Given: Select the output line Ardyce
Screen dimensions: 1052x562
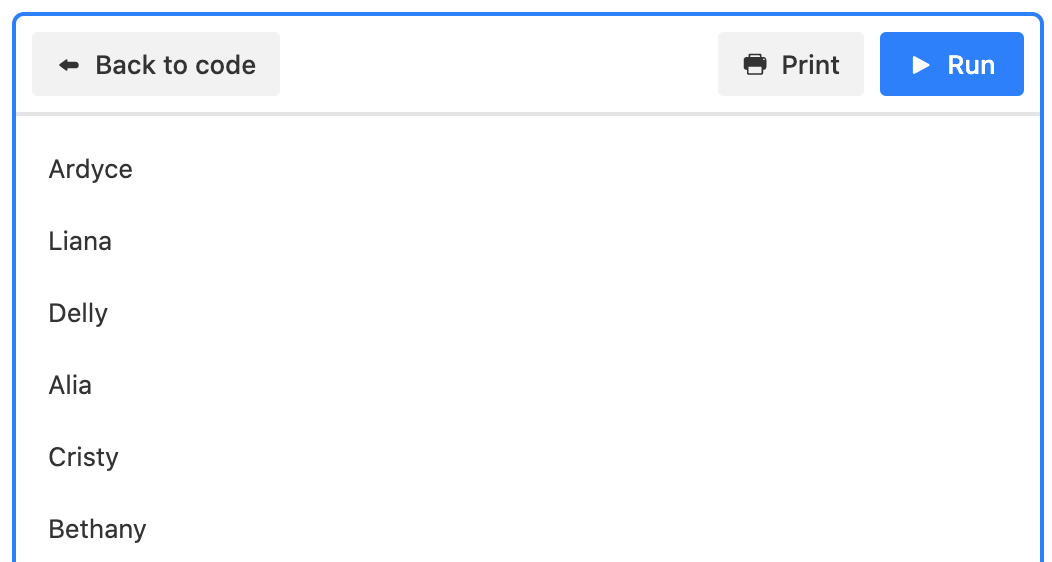Looking at the screenshot, I should (x=91, y=170).
